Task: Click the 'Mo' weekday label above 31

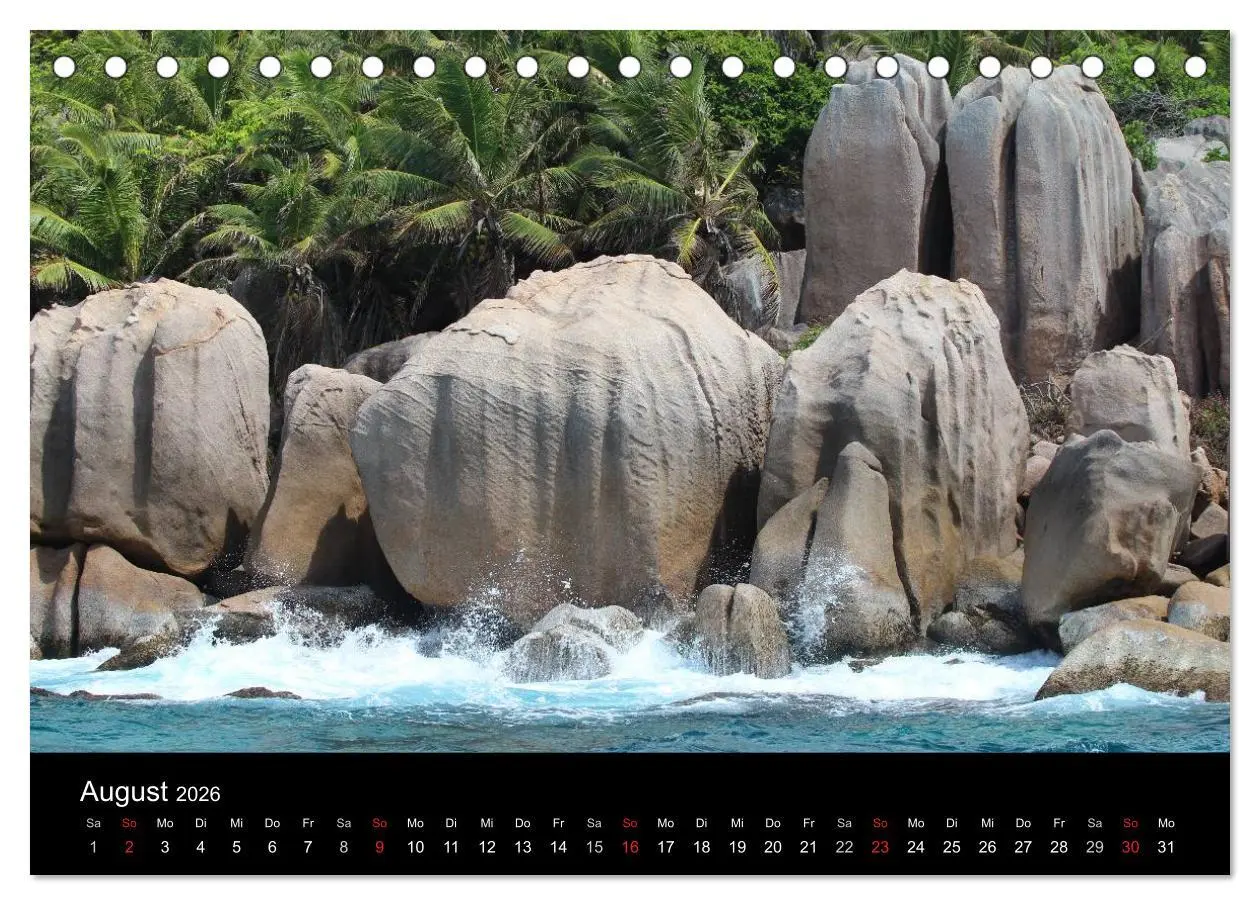Action: 1166,823
